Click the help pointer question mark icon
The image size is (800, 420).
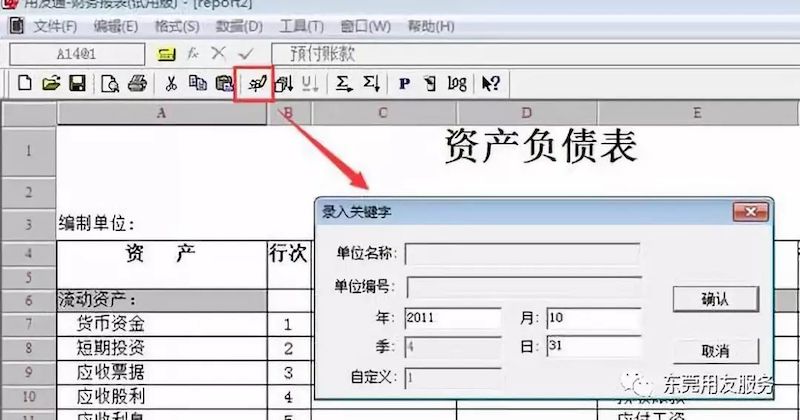(x=491, y=84)
